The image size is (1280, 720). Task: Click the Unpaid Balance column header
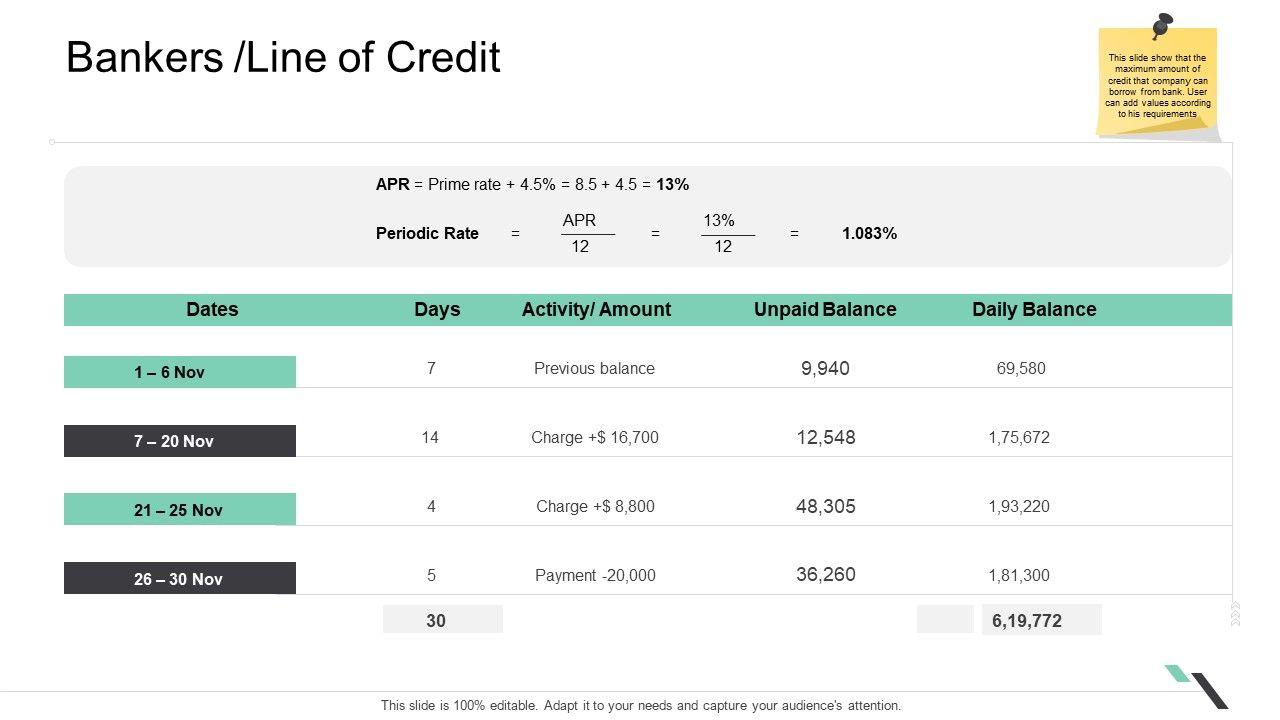(x=825, y=310)
